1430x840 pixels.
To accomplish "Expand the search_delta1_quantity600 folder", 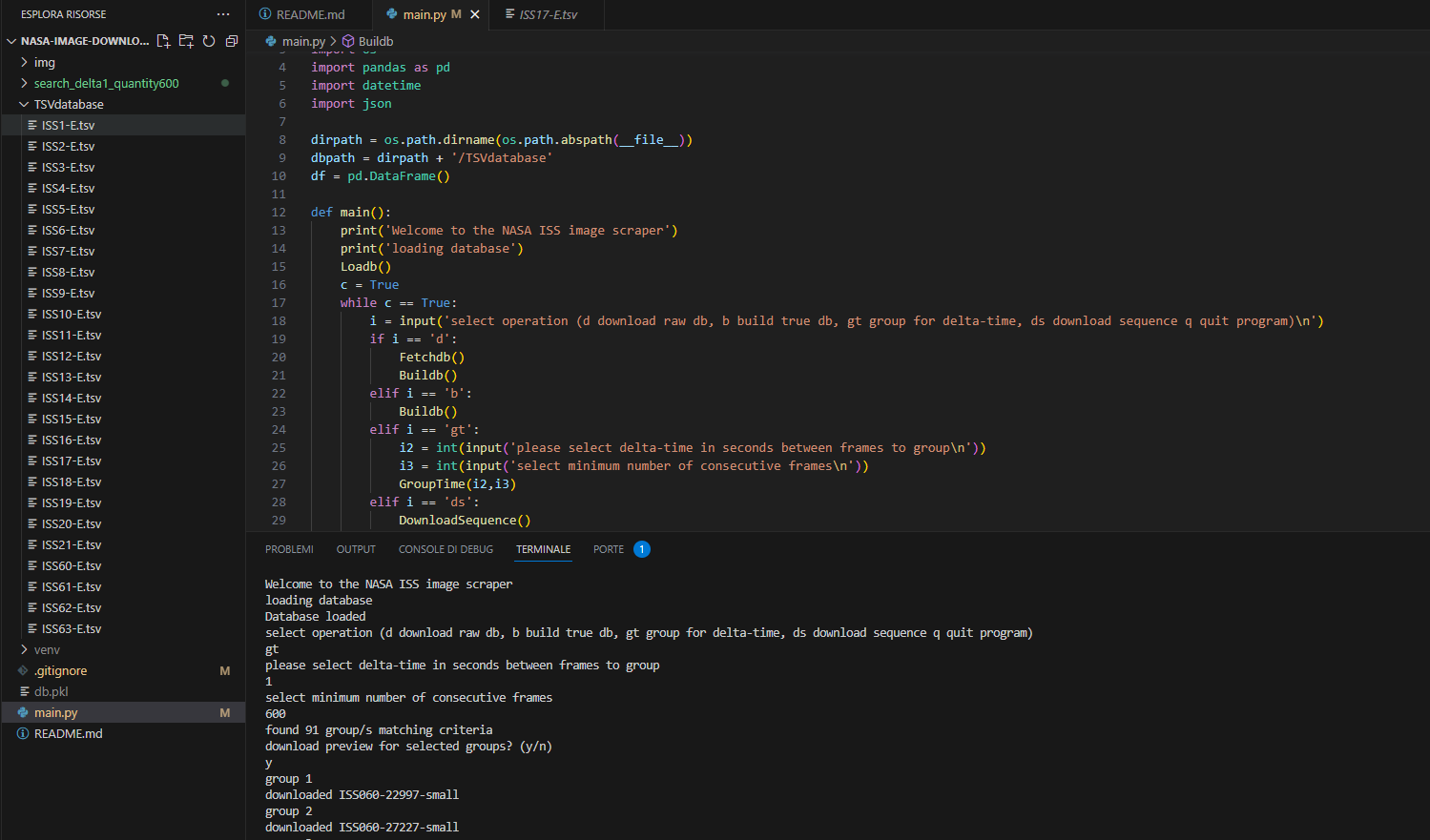I will [x=106, y=83].
